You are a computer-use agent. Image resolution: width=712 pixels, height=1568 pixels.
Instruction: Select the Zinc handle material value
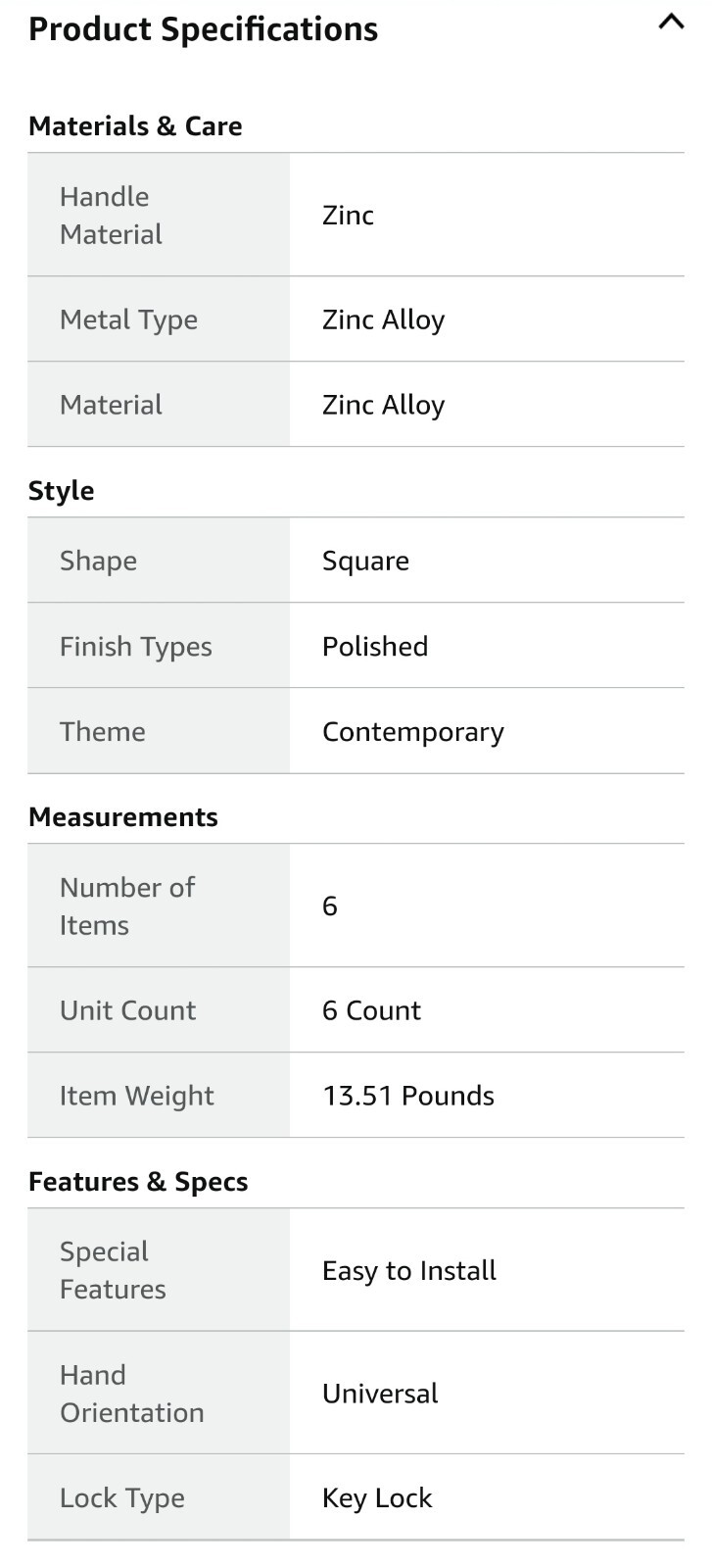tap(348, 216)
